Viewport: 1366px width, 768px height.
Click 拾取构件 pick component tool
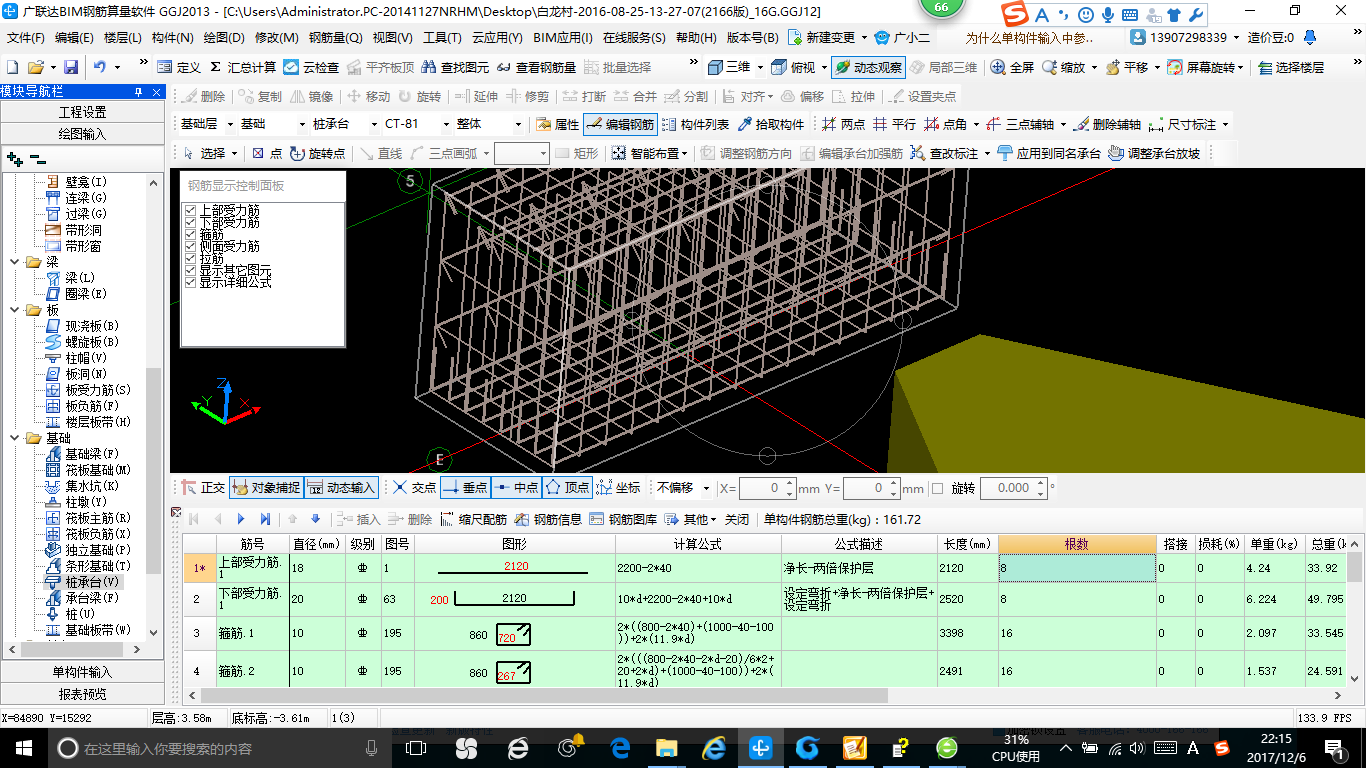(770, 124)
